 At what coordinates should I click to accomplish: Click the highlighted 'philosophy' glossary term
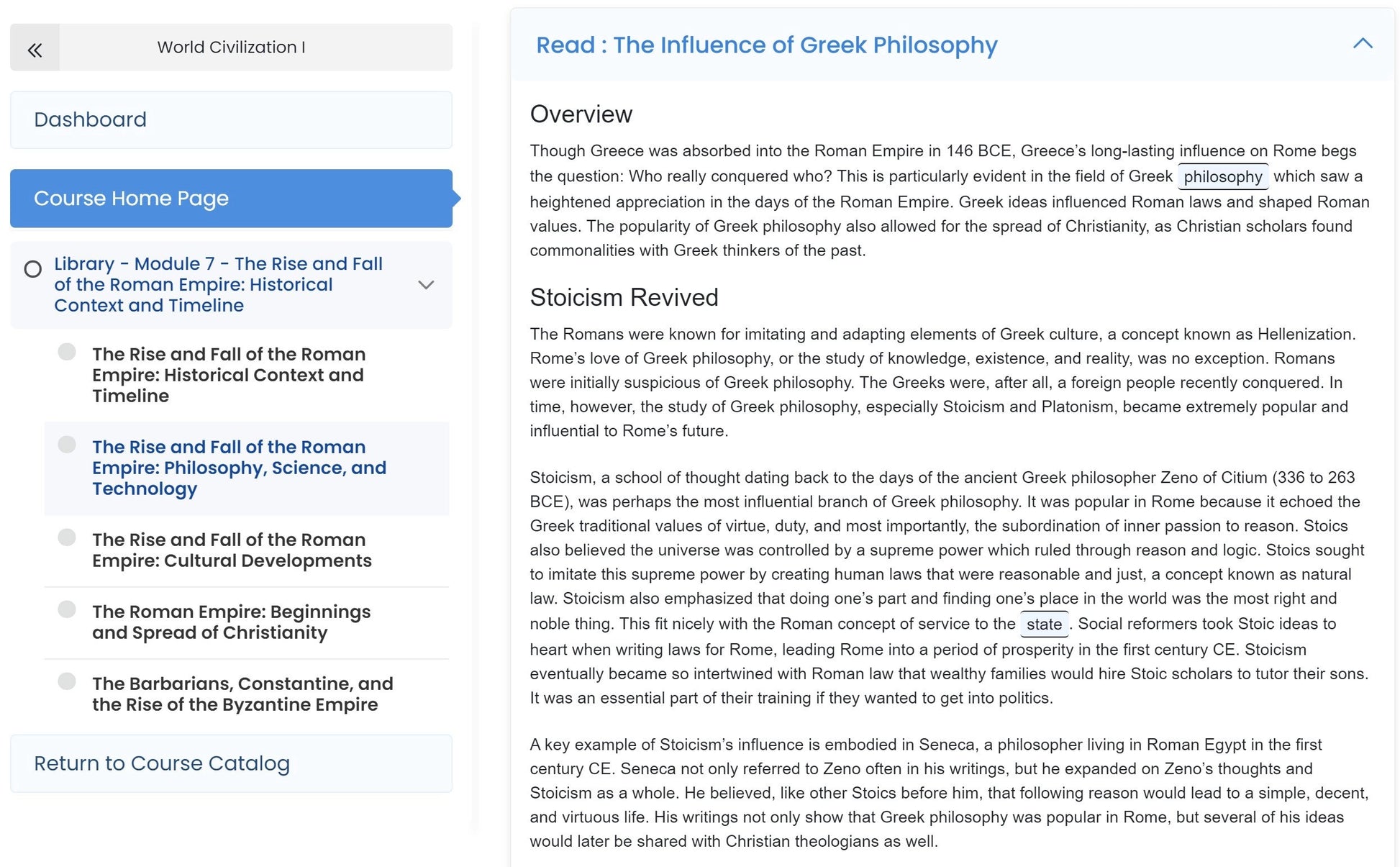1222,177
